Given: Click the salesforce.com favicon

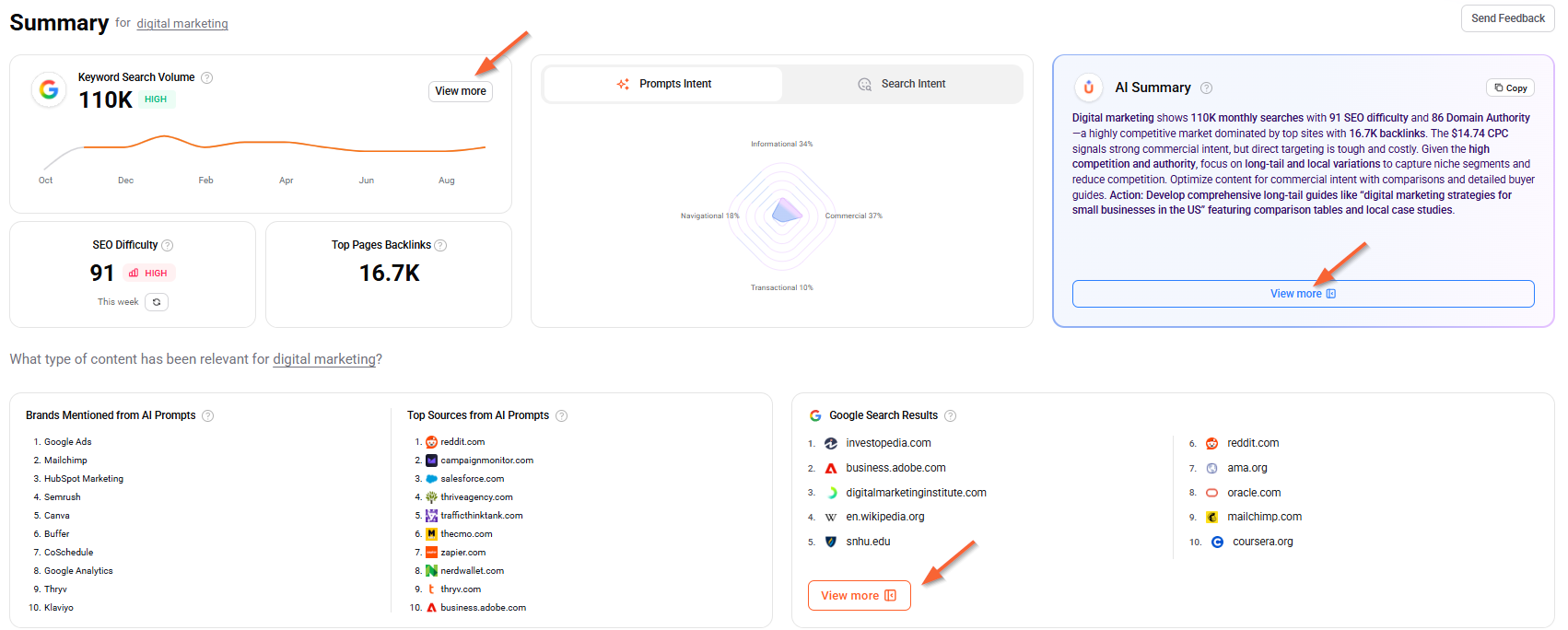Looking at the screenshot, I should pyautogui.click(x=431, y=479).
